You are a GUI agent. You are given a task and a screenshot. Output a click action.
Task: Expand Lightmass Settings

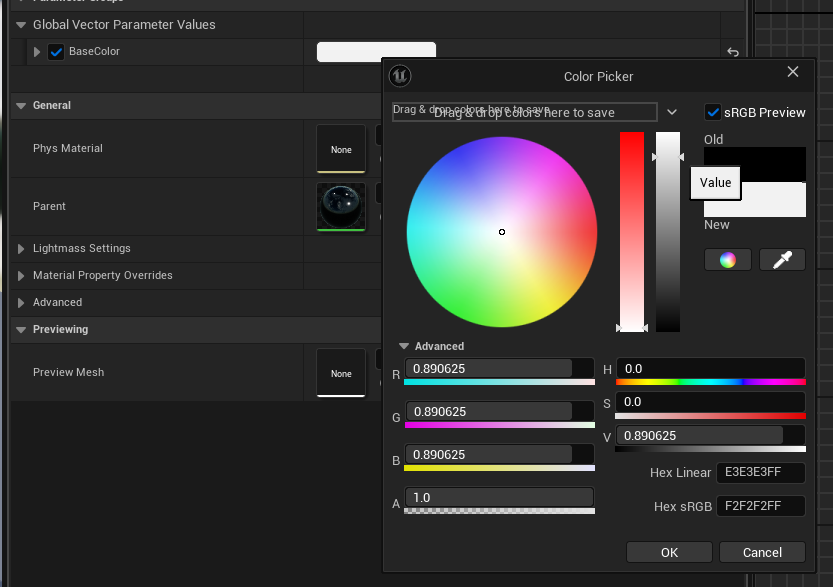tap(21, 249)
